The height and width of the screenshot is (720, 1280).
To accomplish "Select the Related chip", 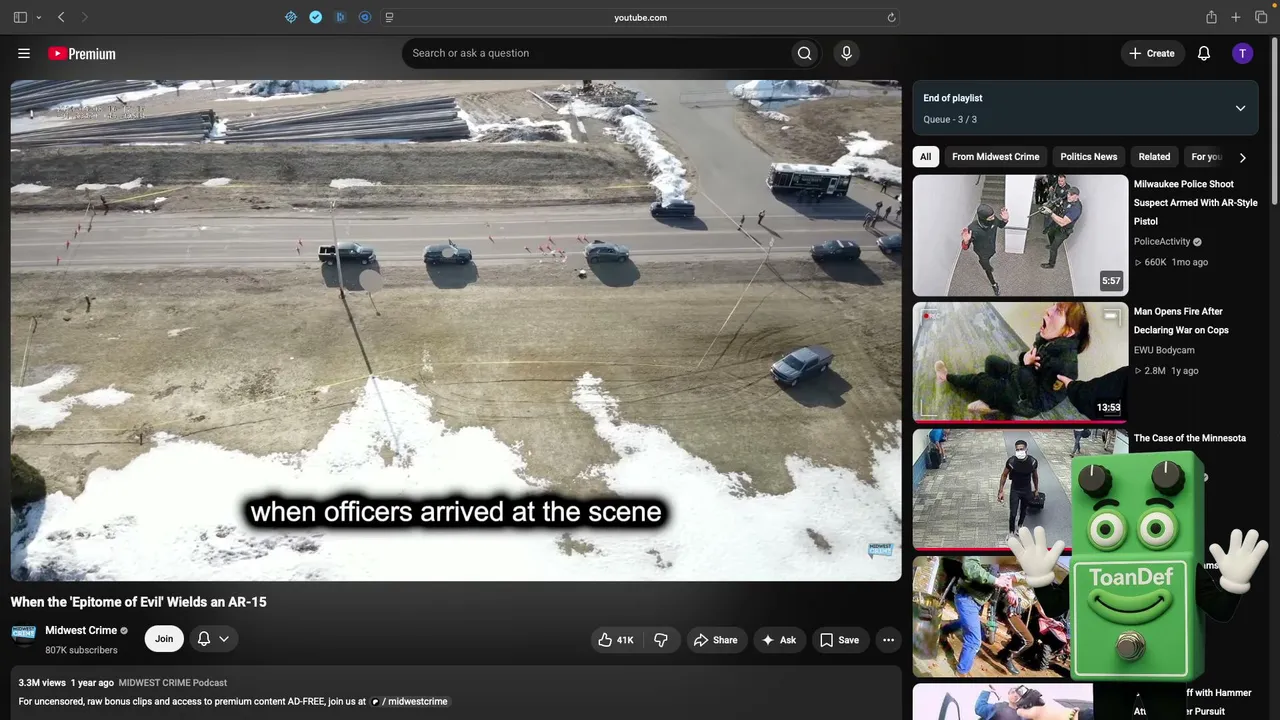I will click(x=1154, y=157).
